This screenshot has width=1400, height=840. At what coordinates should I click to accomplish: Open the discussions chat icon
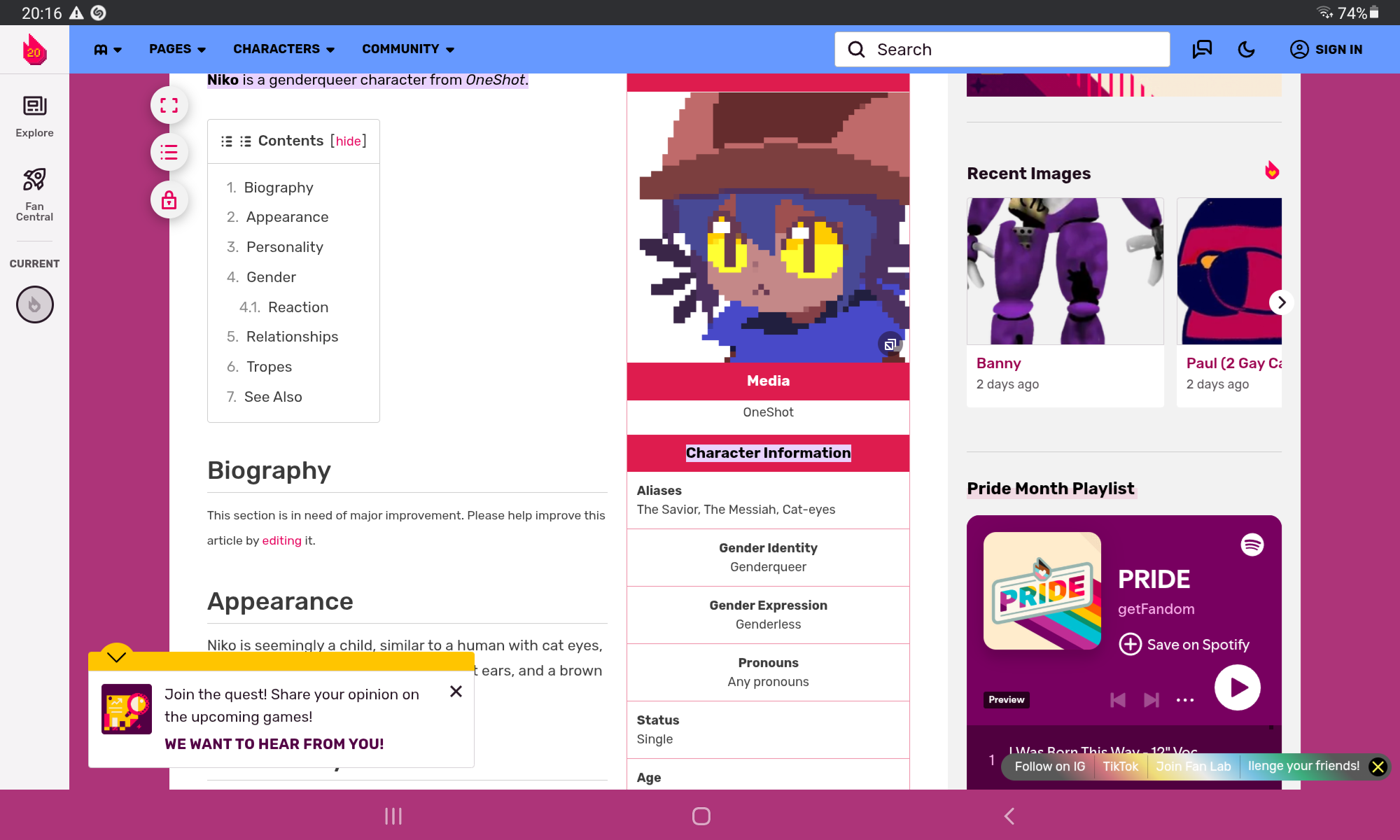click(1202, 50)
